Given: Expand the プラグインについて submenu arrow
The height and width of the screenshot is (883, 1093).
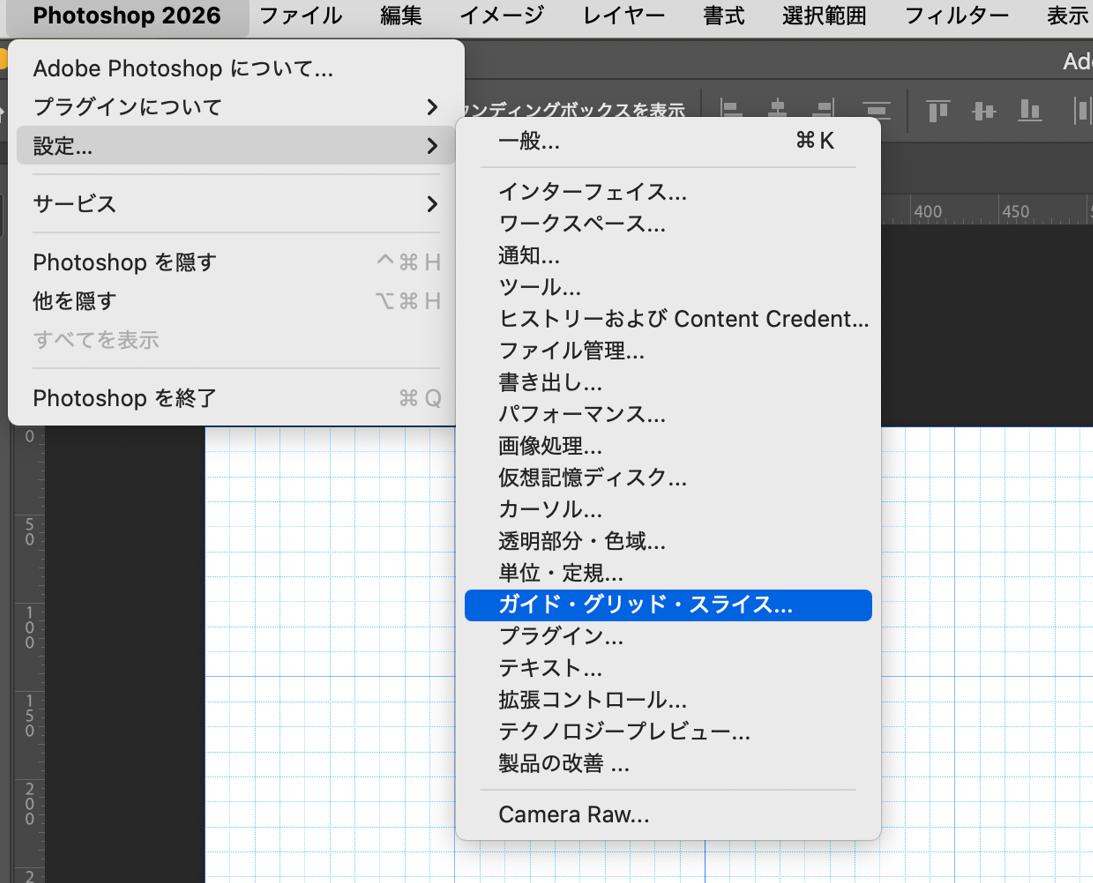Looking at the screenshot, I should point(432,107).
